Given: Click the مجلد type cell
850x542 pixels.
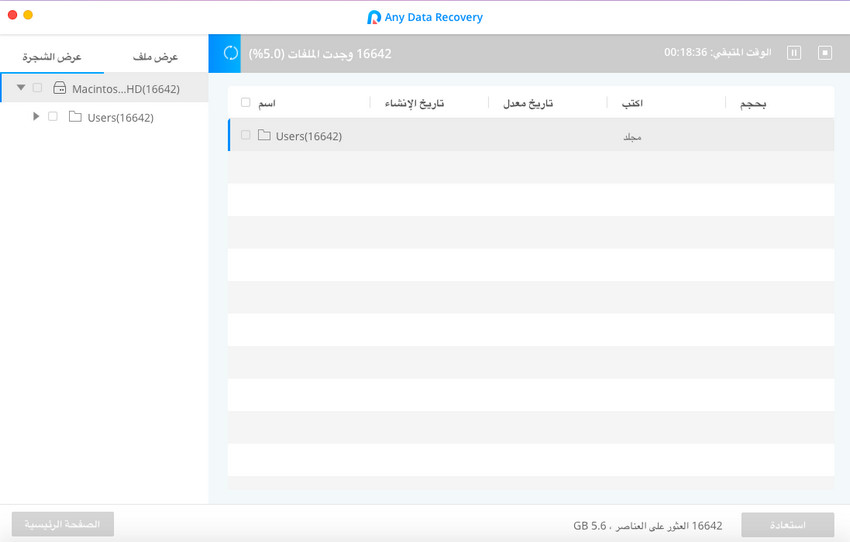Looking at the screenshot, I should [x=632, y=137].
